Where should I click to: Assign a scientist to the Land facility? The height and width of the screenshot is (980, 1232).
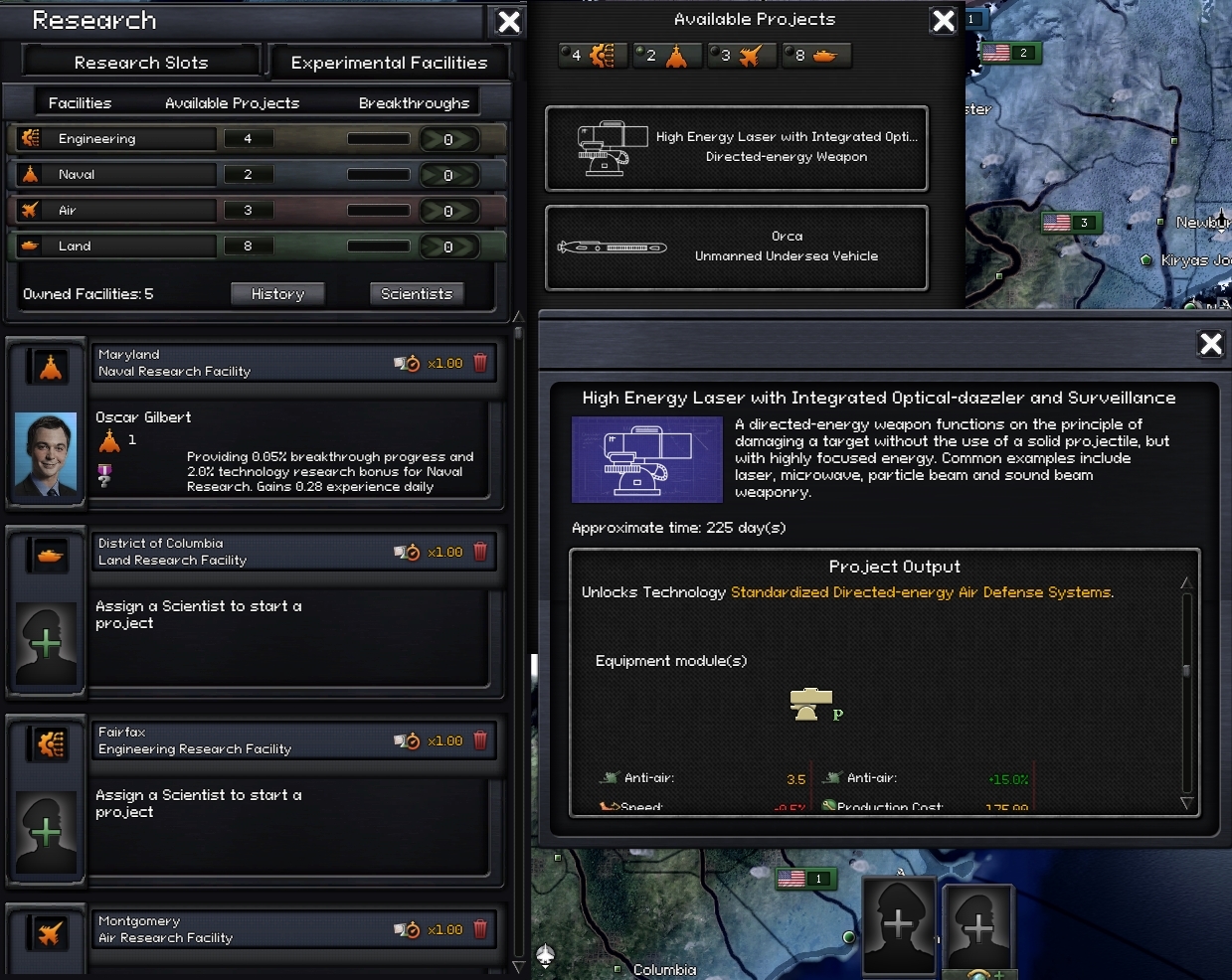coord(46,643)
